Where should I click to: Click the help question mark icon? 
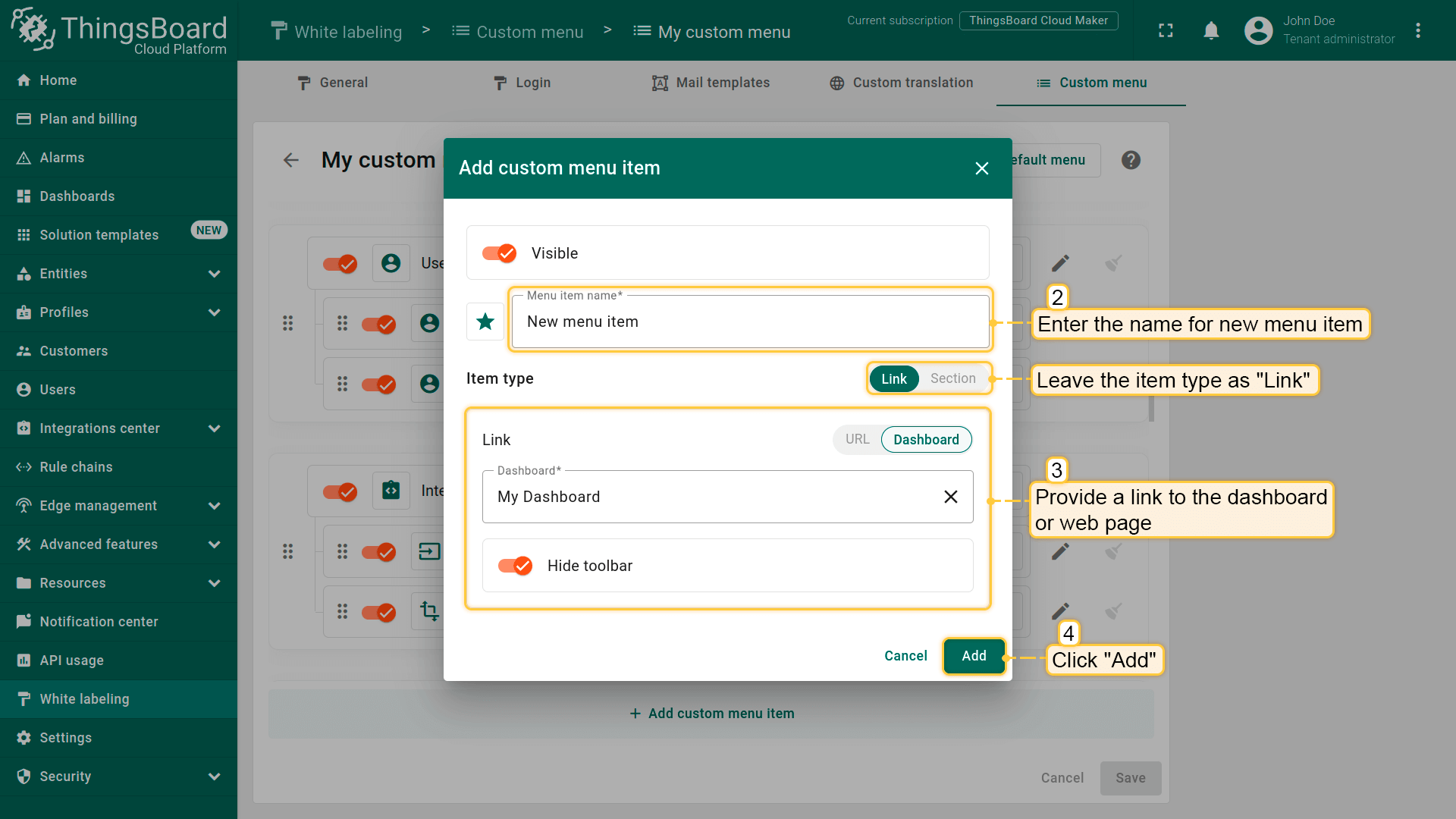click(1131, 160)
